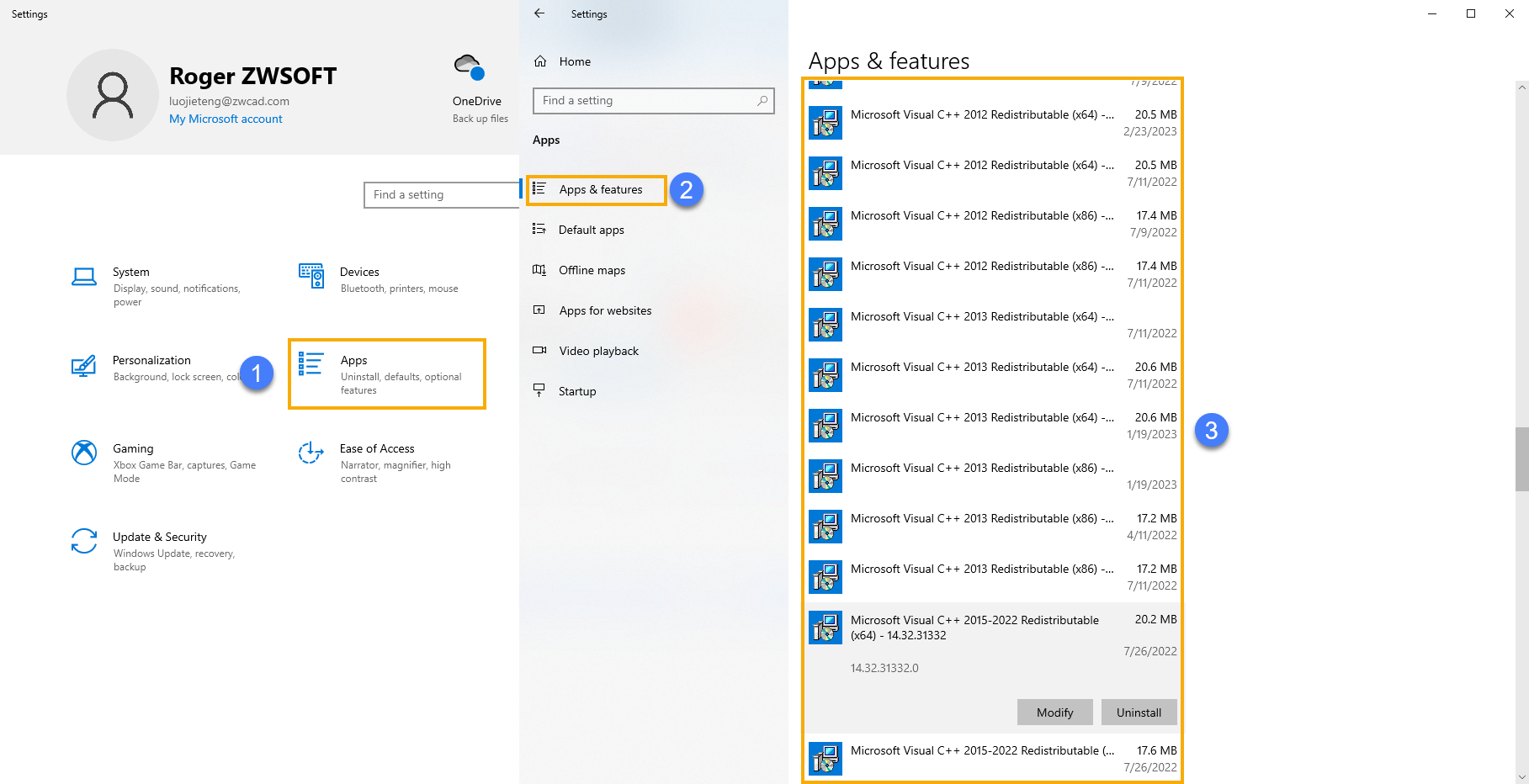This screenshot has width=1529, height=784.
Task: Click the Video playback icon
Action: click(539, 350)
